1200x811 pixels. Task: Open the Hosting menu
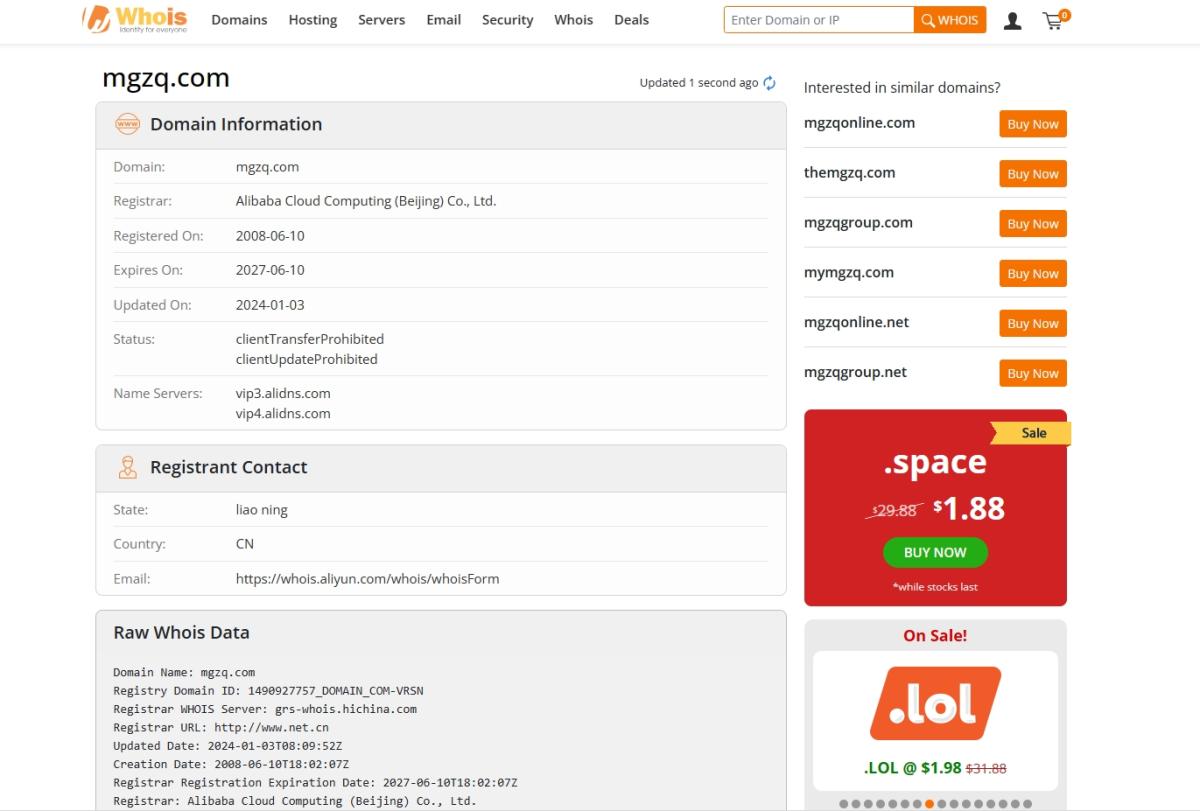312,20
